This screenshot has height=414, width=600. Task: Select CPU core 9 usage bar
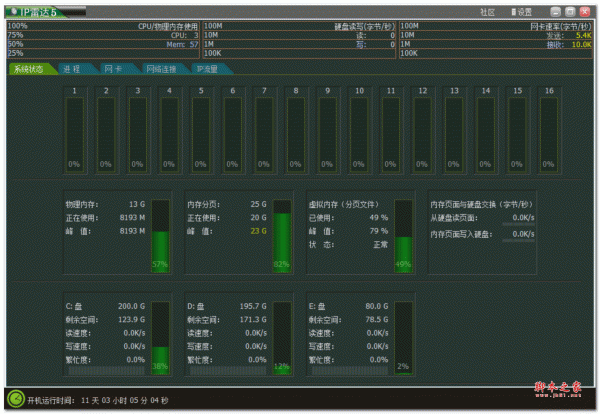pyautogui.click(x=328, y=134)
